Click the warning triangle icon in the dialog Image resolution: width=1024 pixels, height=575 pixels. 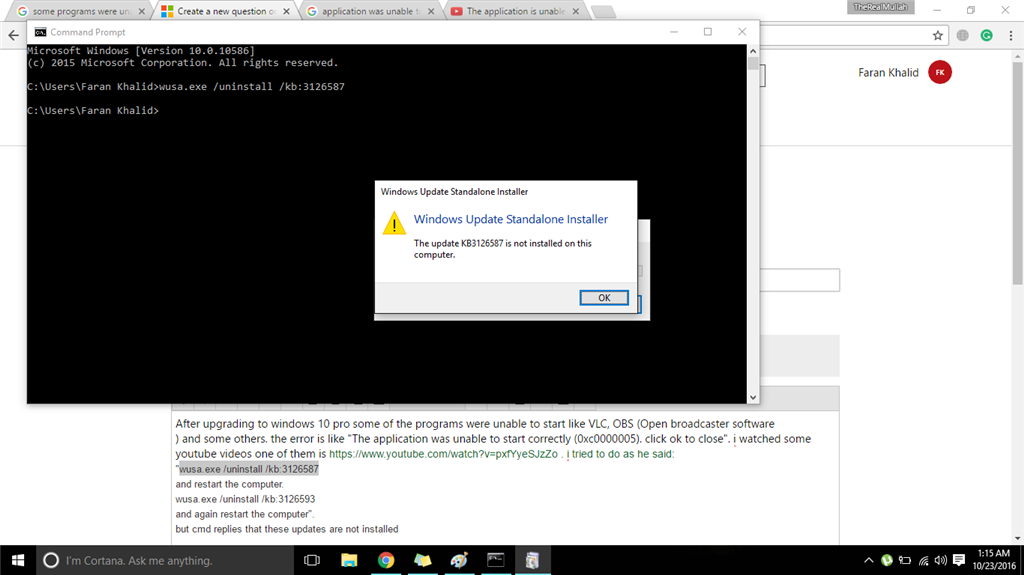[394, 223]
